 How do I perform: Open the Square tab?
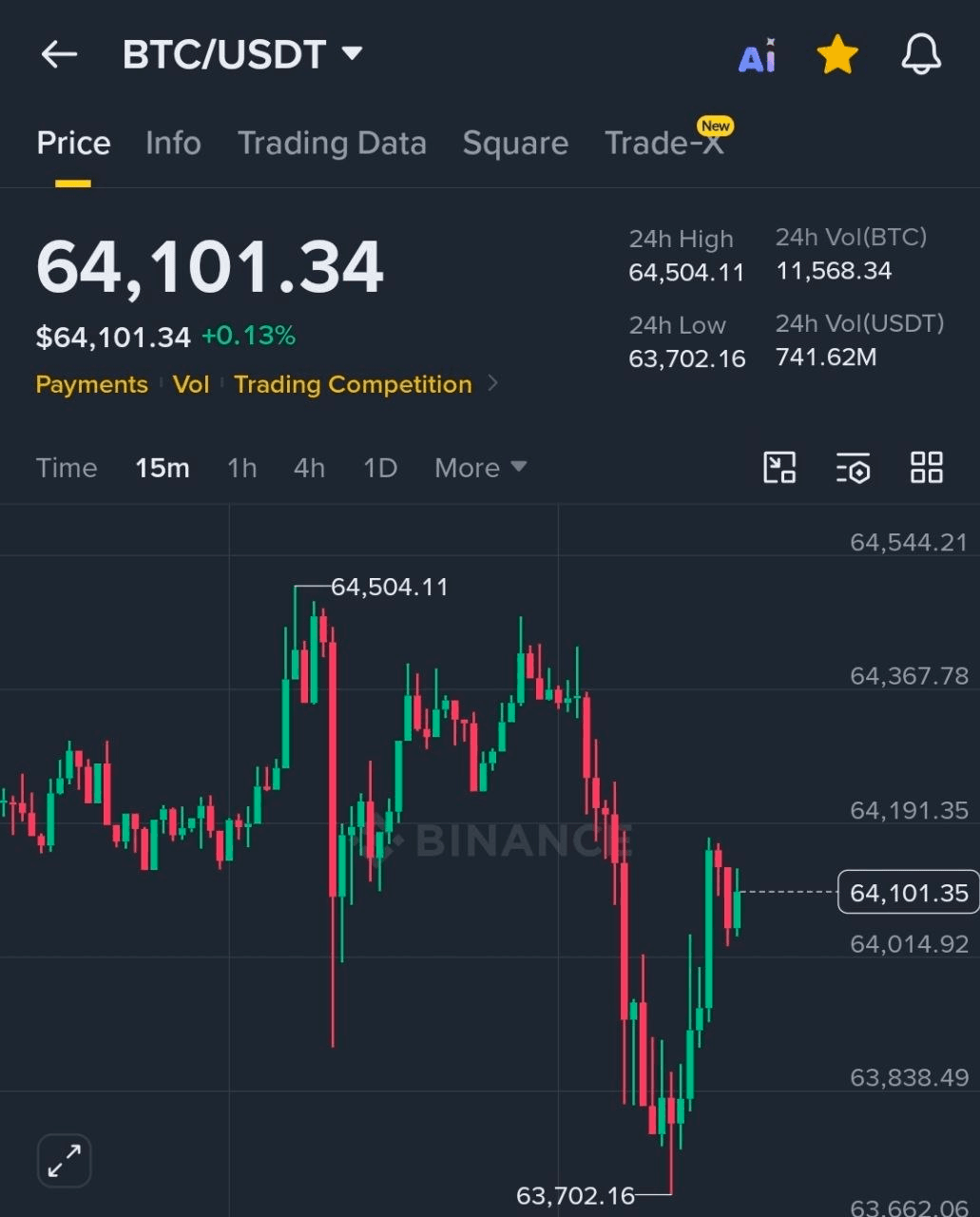[515, 144]
